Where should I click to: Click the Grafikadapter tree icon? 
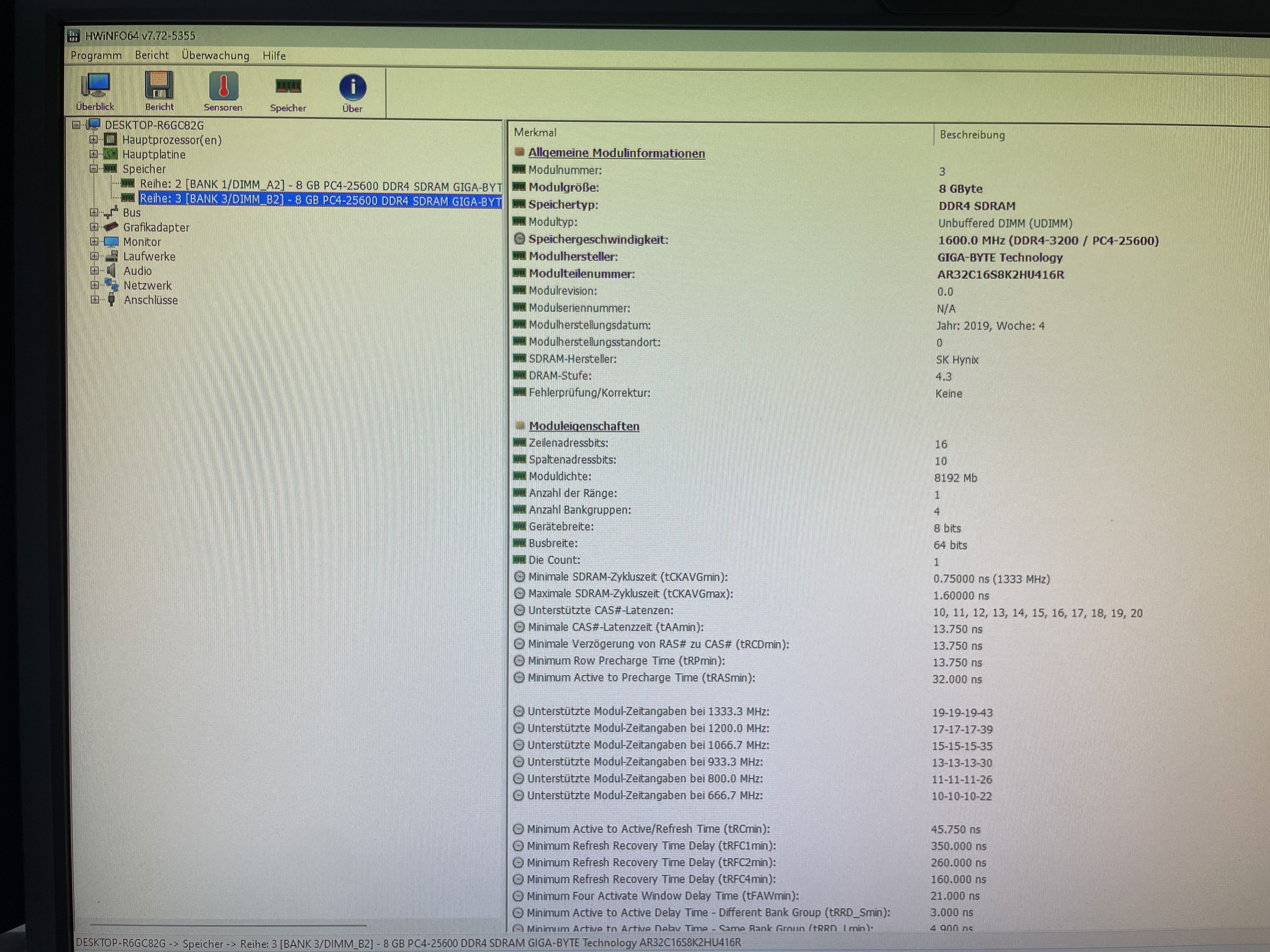click(x=111, y=227)
